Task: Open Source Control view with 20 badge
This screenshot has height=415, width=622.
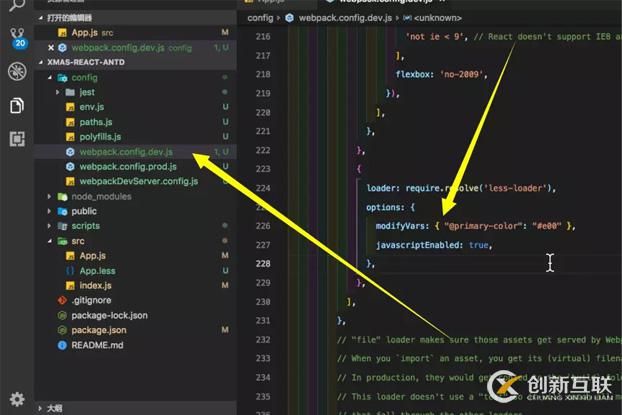Action: point(17,38)
